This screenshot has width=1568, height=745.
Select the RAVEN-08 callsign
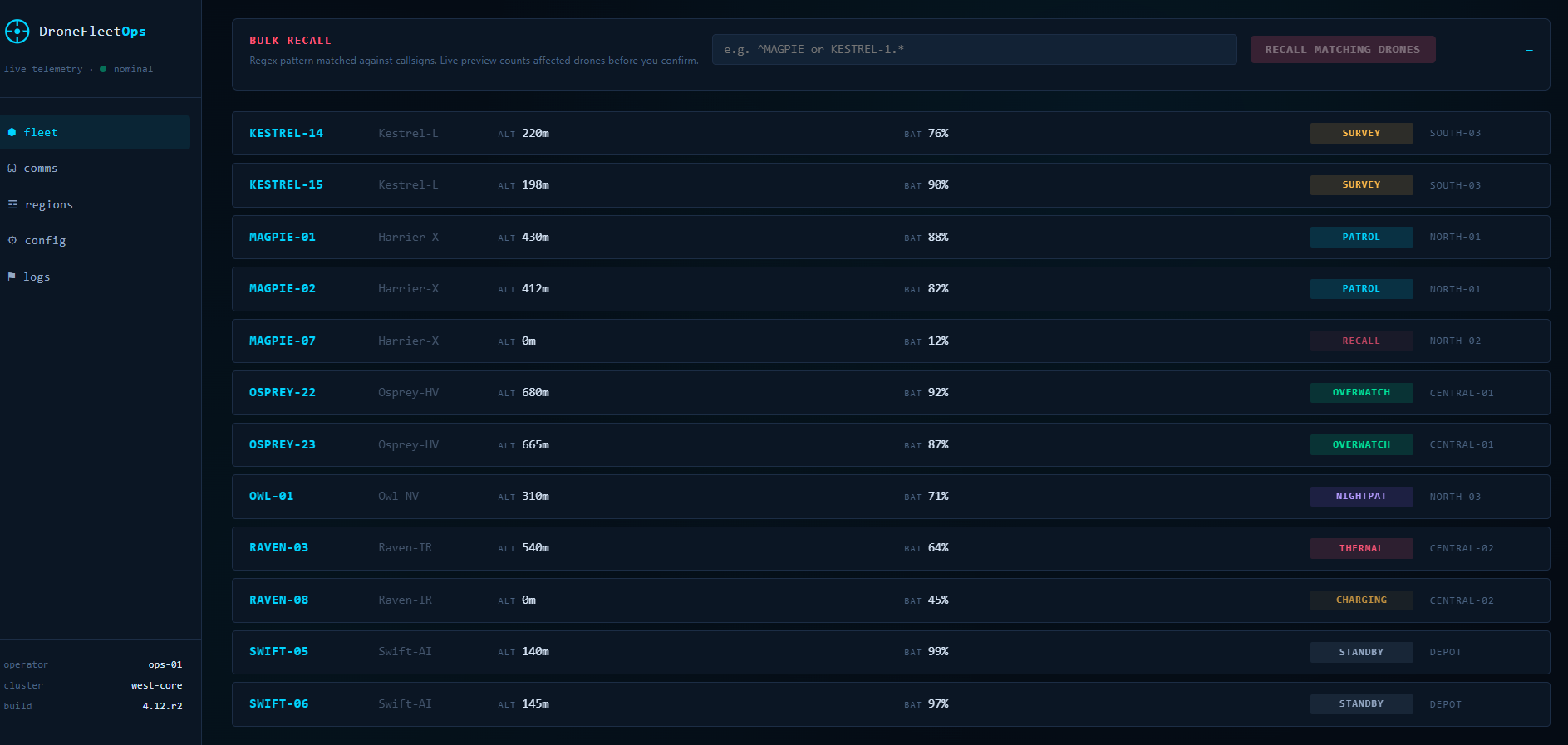(x=278, y=600)
